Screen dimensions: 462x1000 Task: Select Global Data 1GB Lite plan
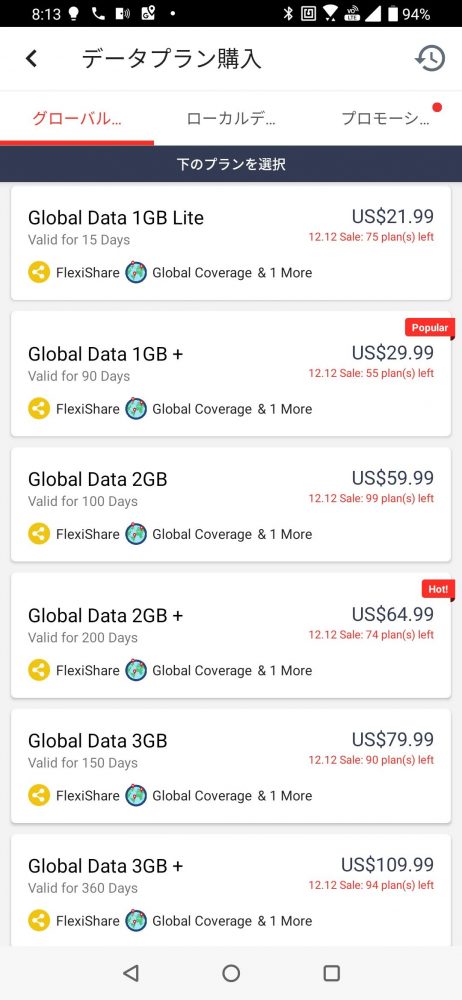231,243
